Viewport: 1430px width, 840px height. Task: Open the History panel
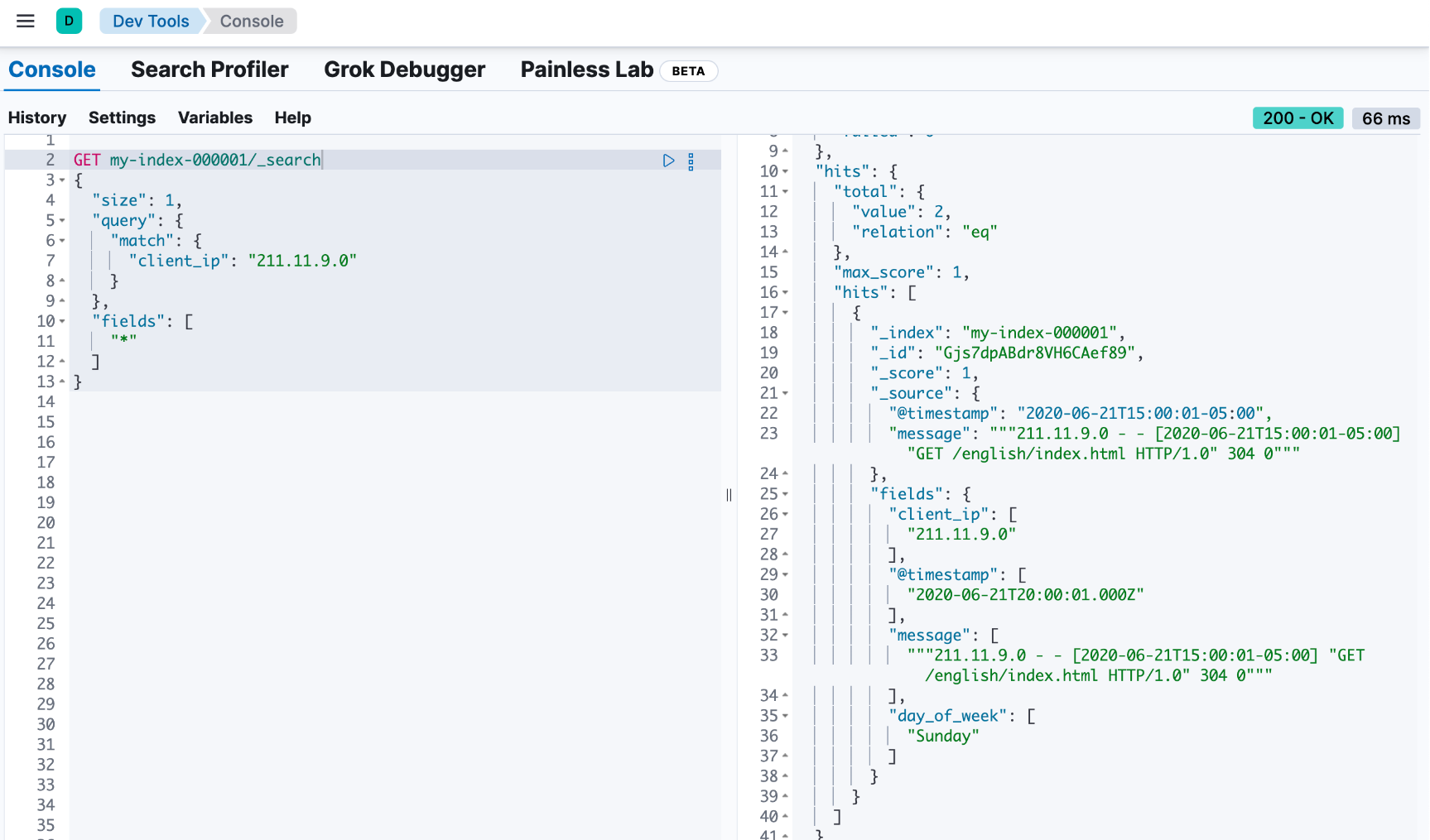click(x=37, y=118)
